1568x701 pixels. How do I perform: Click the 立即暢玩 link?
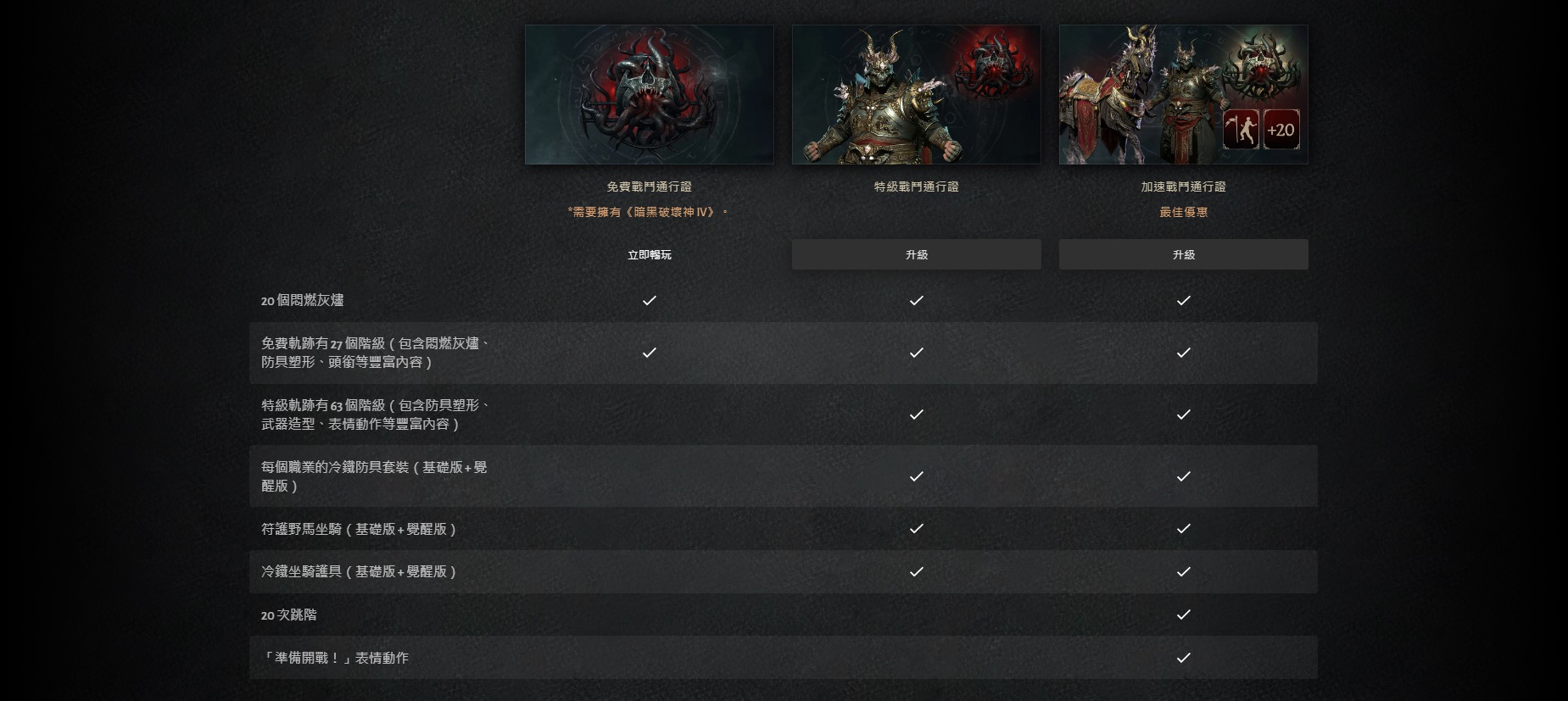pos(650,254)
